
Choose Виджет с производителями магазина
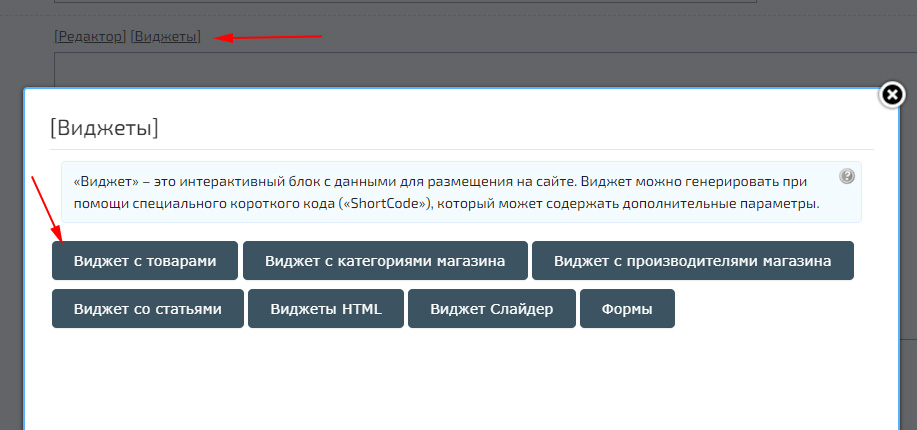point(692,261)
